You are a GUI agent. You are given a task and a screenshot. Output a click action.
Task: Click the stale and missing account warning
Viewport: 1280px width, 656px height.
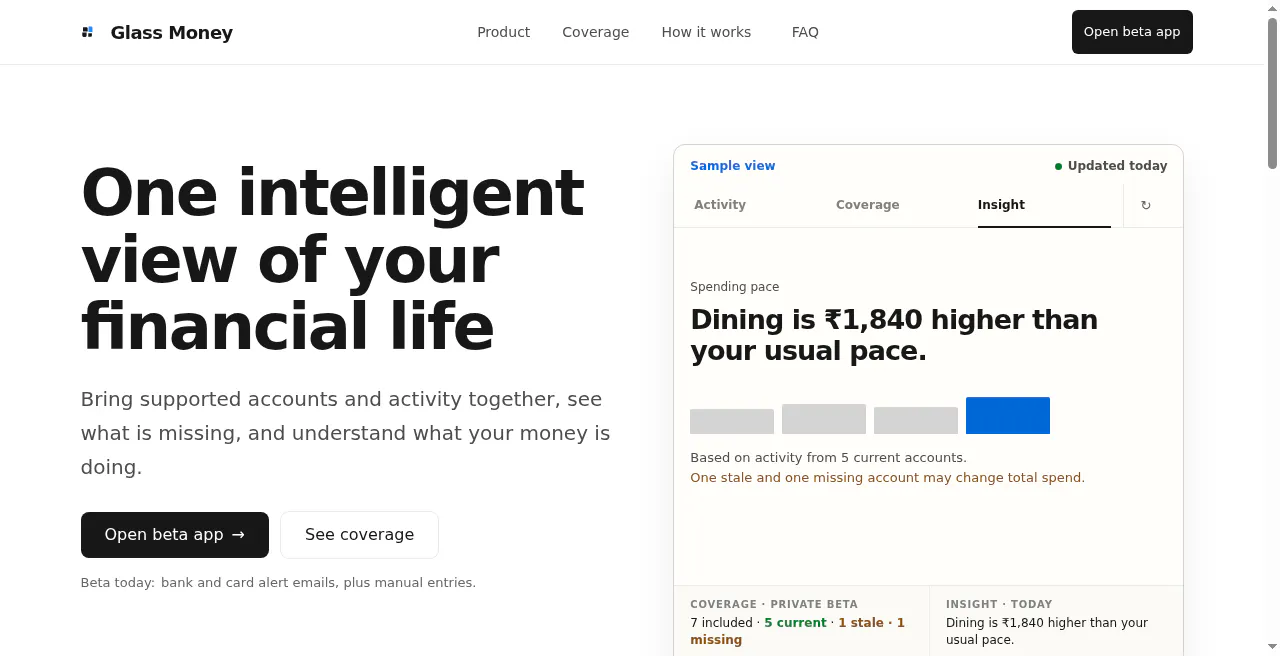[x=887, y=478]
